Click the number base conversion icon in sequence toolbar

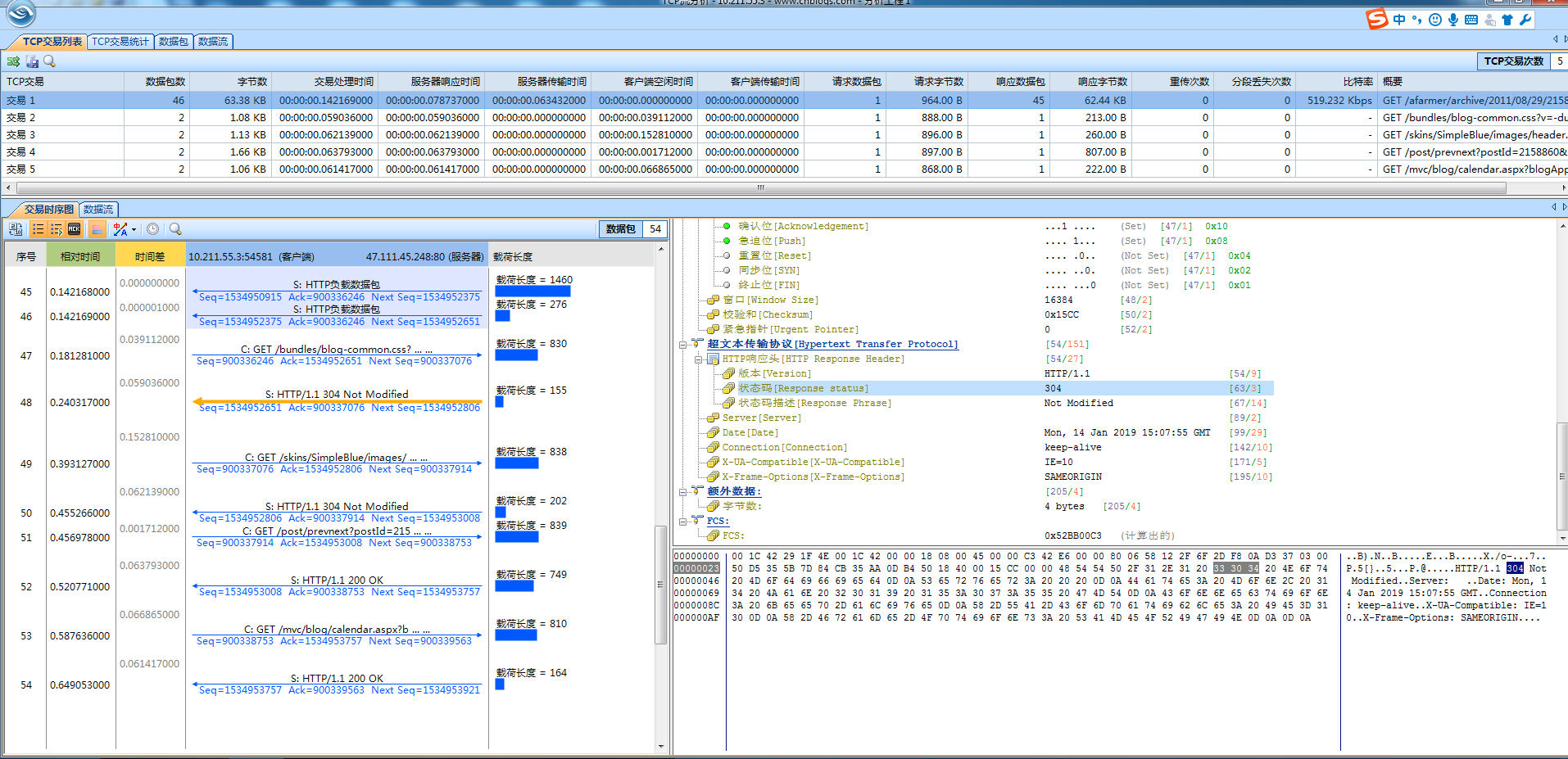click(x=16, y=229)
